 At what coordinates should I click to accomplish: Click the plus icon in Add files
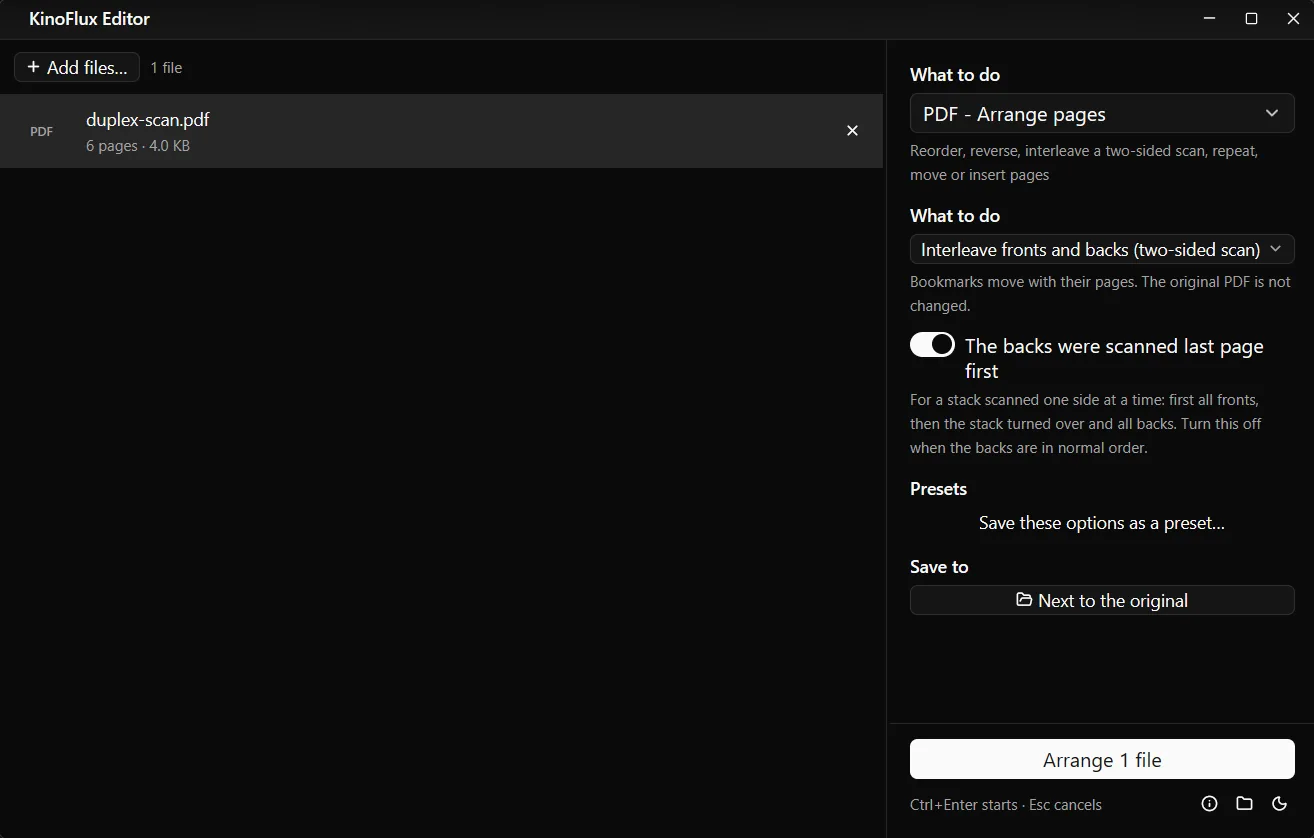click(x=33, y=67)
